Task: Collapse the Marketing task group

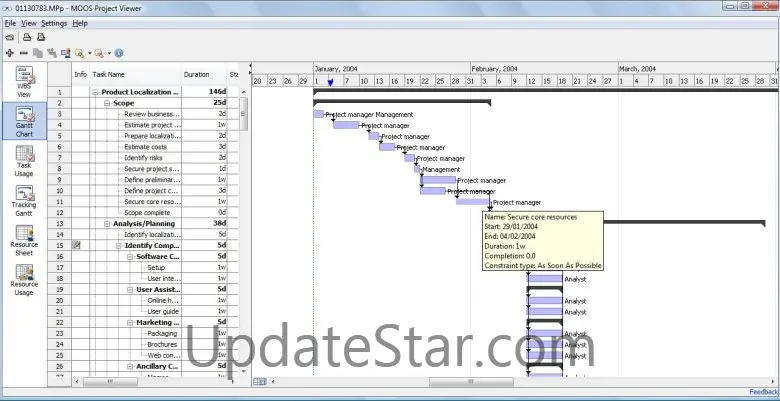Action: (130, 322)
